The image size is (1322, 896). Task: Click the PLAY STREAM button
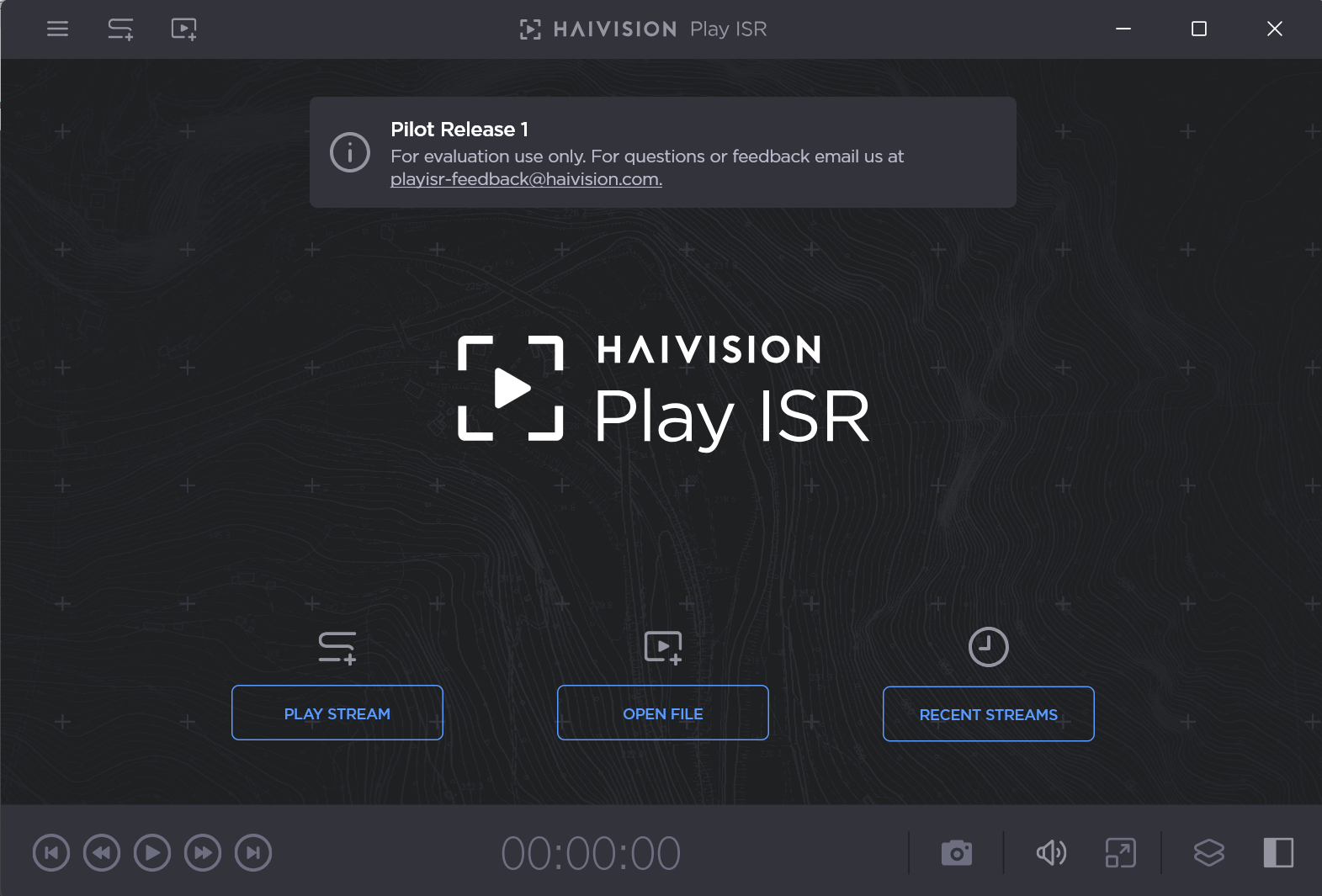tap(337, 713)
